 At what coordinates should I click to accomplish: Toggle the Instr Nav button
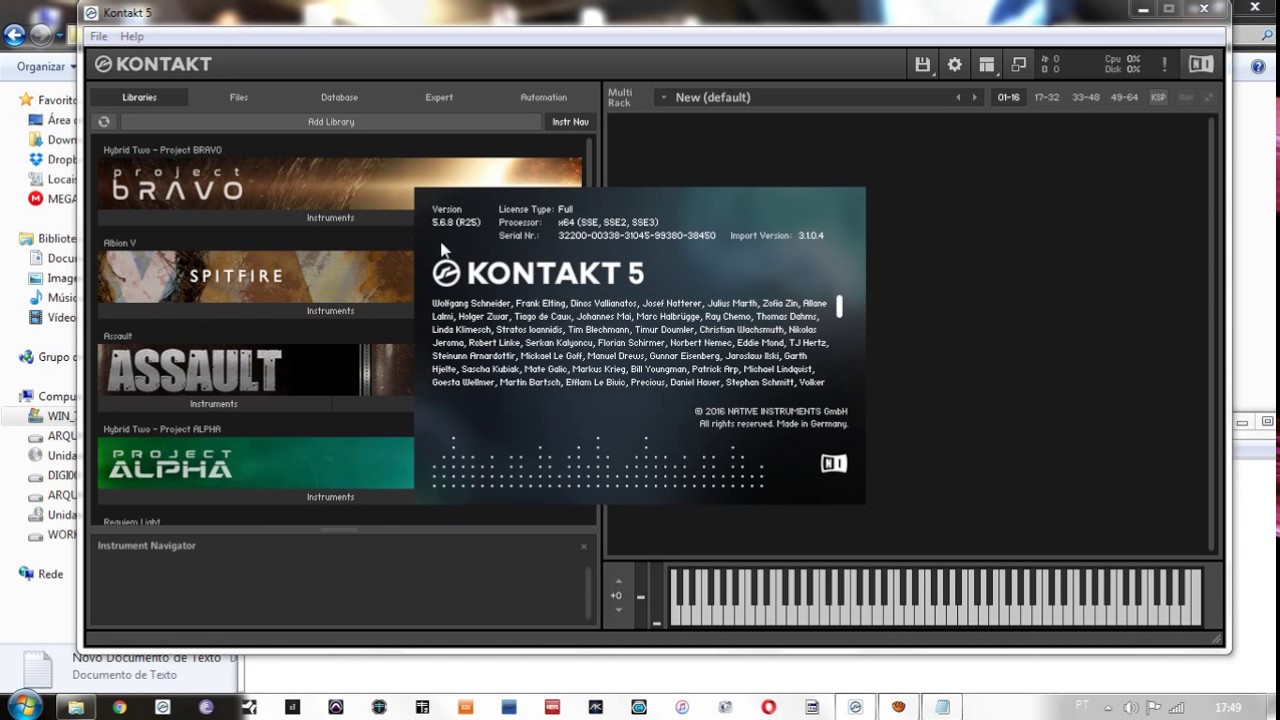point(570,122)
